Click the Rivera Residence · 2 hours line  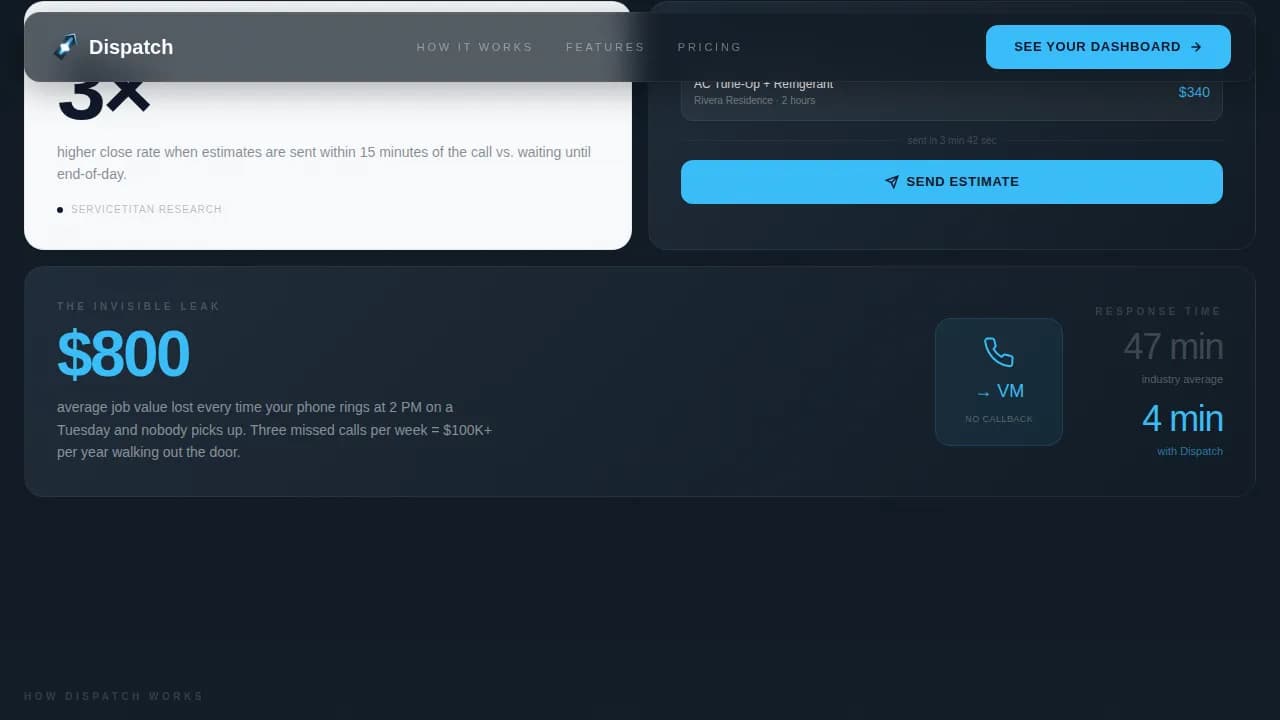(x=754, y=101)
